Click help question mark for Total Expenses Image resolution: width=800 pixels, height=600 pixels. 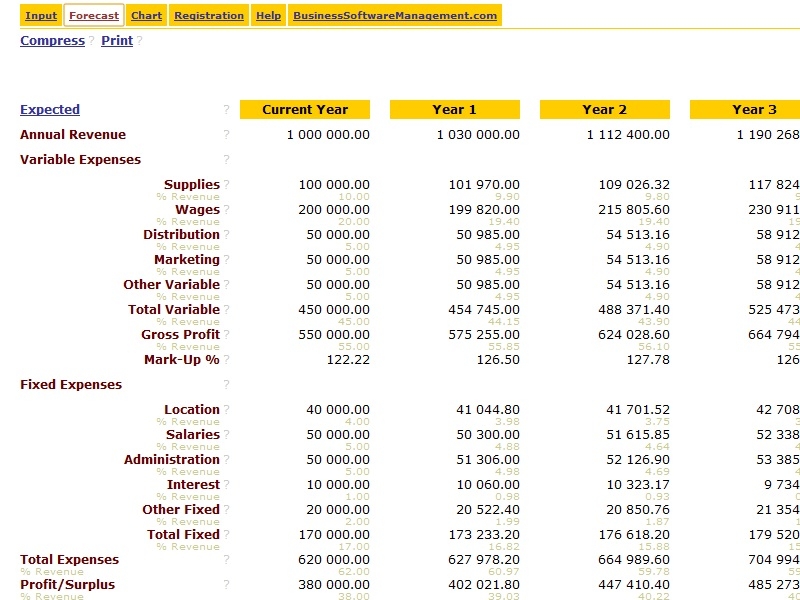point(226,560)
